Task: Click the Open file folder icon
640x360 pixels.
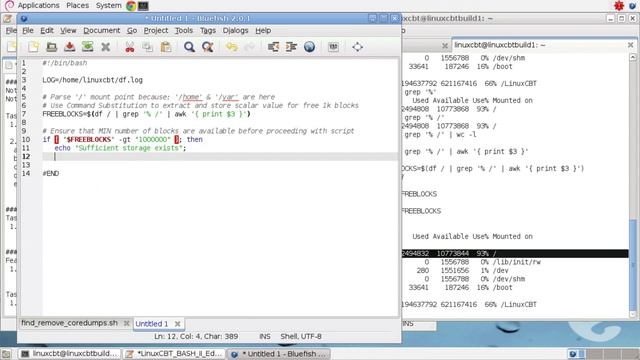Action: (51, 47)
